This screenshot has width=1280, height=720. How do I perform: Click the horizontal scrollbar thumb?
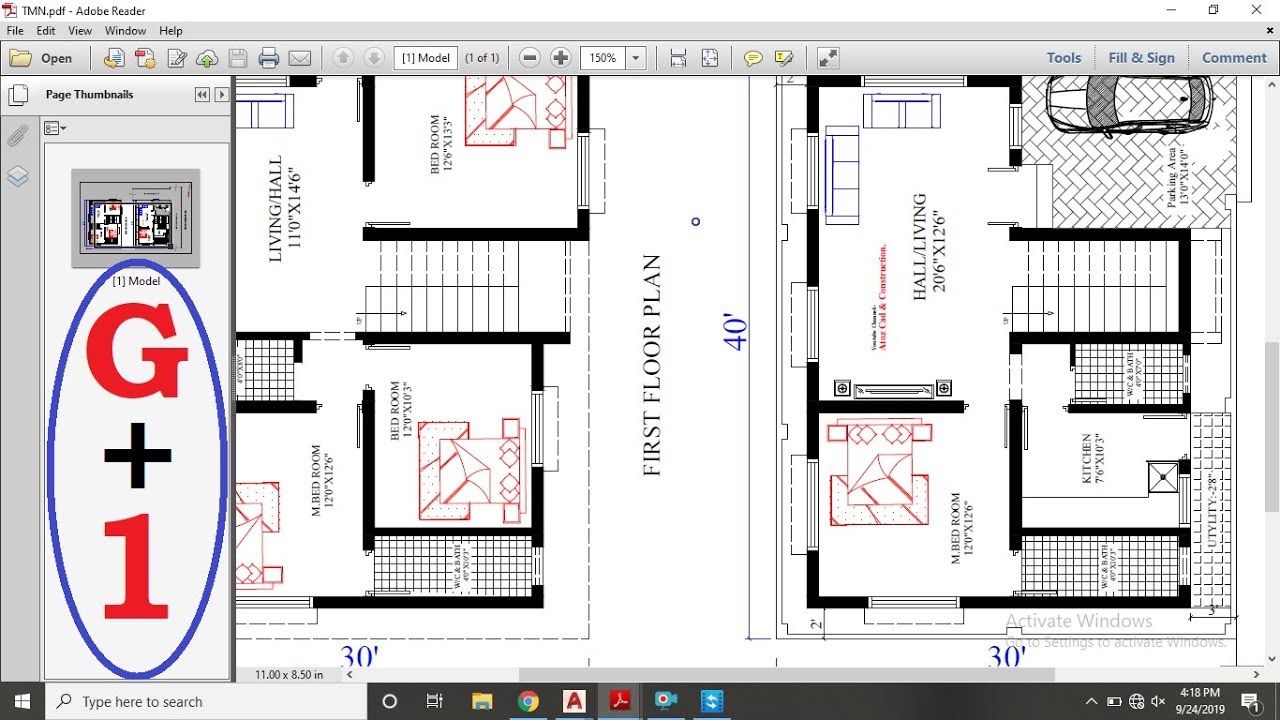[x=786, y=675]
